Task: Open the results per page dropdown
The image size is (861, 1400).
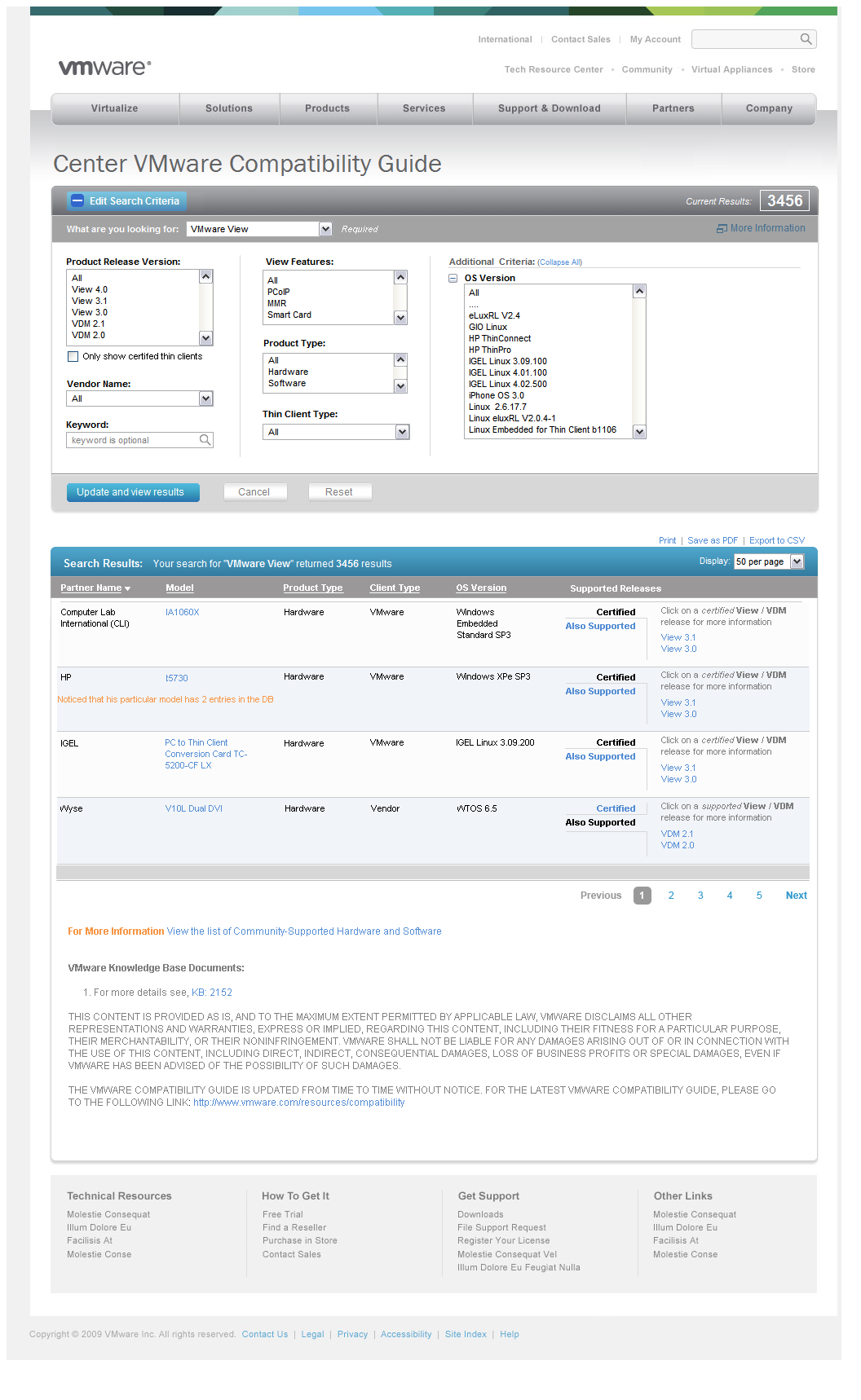Action: (797, 561)
